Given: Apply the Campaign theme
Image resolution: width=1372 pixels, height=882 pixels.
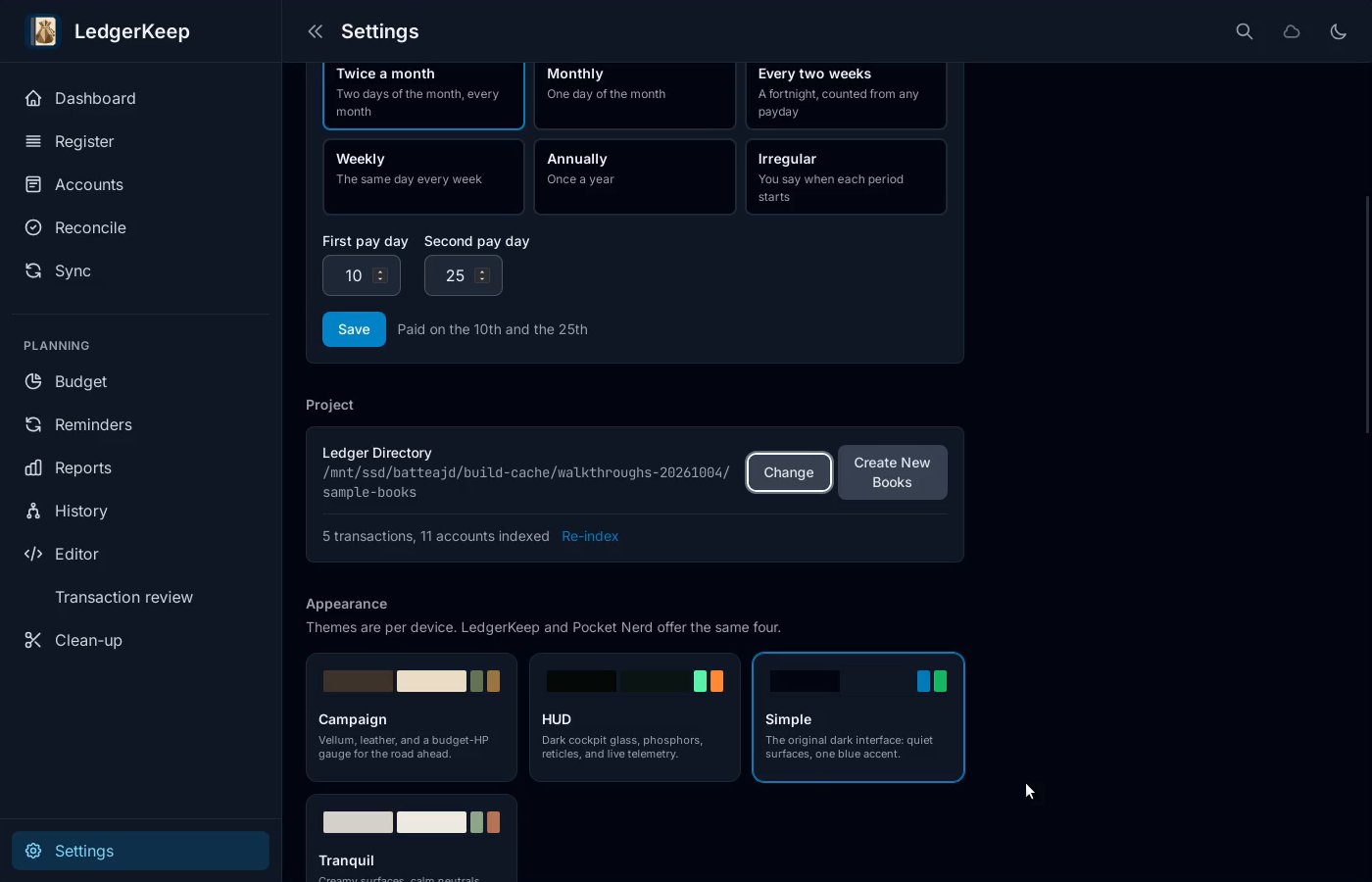Looking at the screenshot, I should 412,717.
